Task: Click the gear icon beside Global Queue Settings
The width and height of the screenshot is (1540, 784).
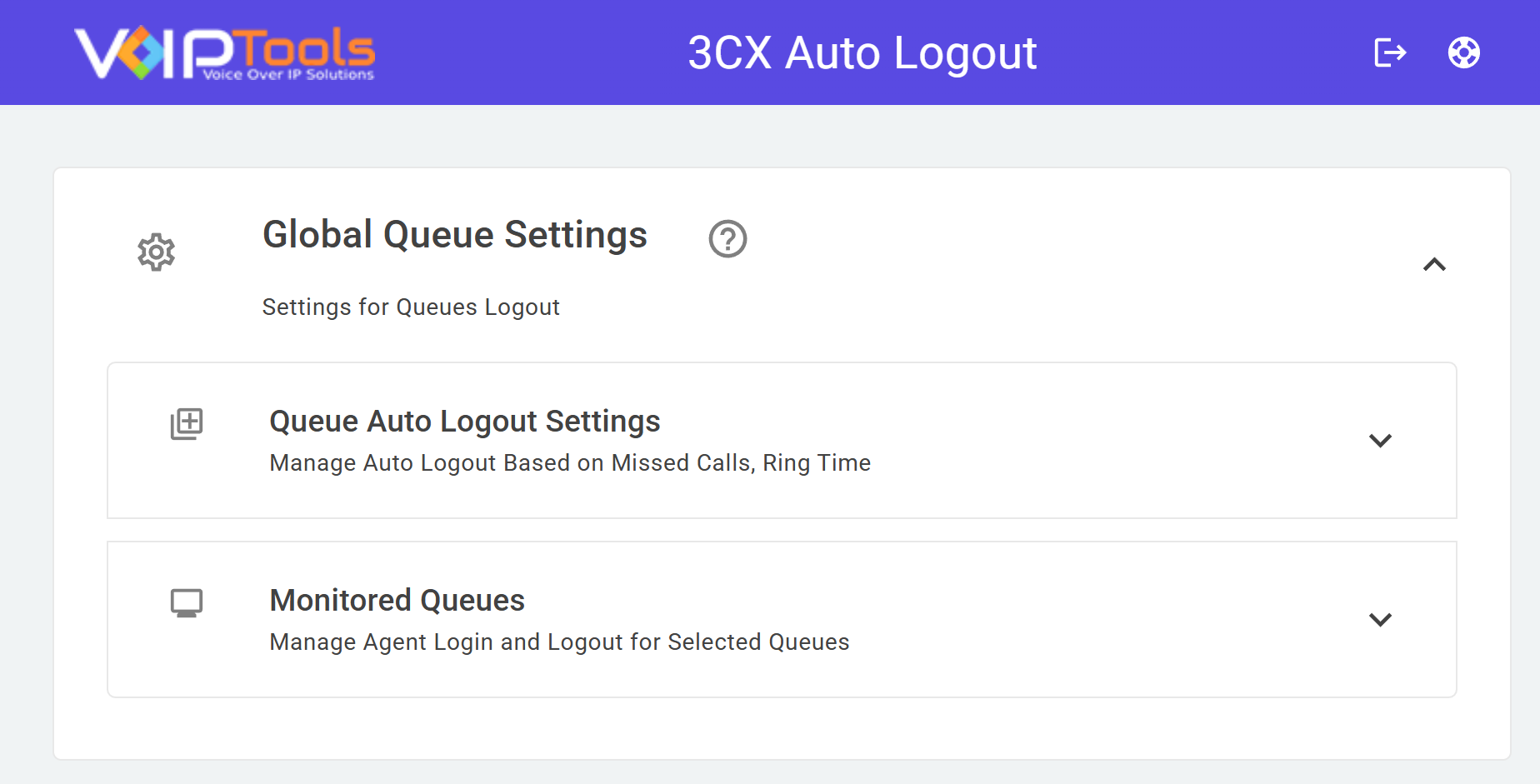Action: point(156,252)
